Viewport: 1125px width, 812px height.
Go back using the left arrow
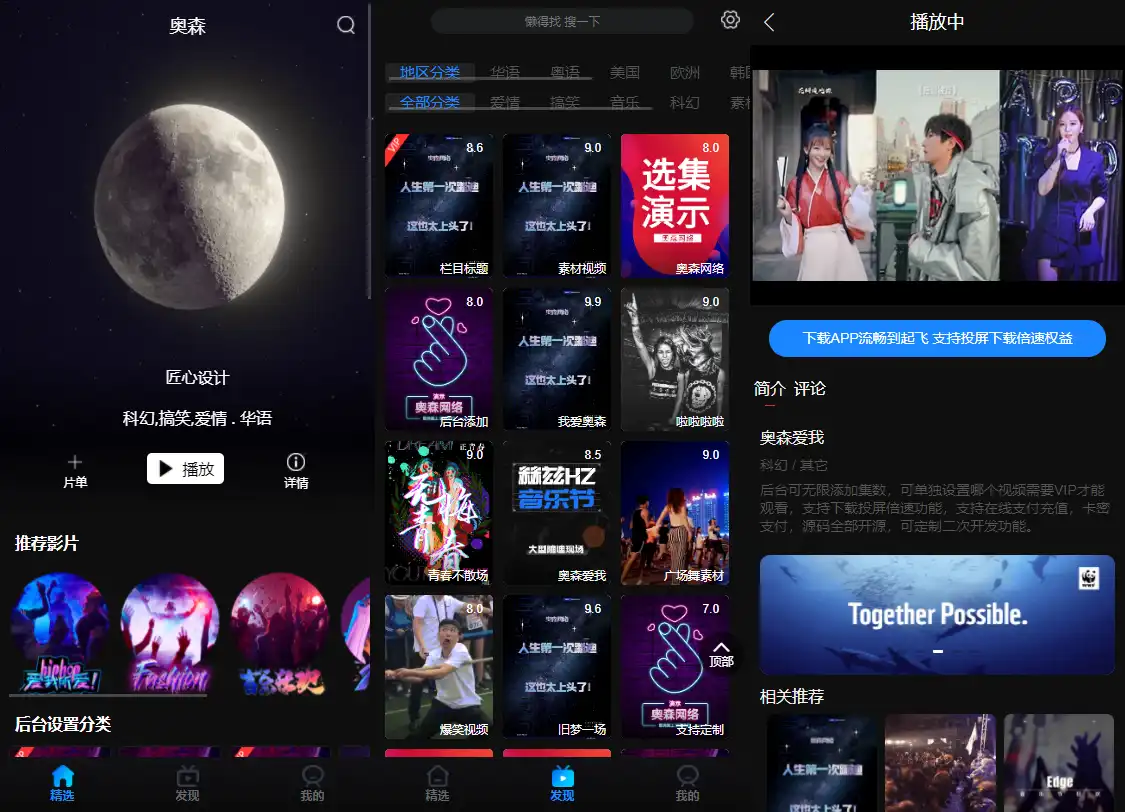[769, 23]
